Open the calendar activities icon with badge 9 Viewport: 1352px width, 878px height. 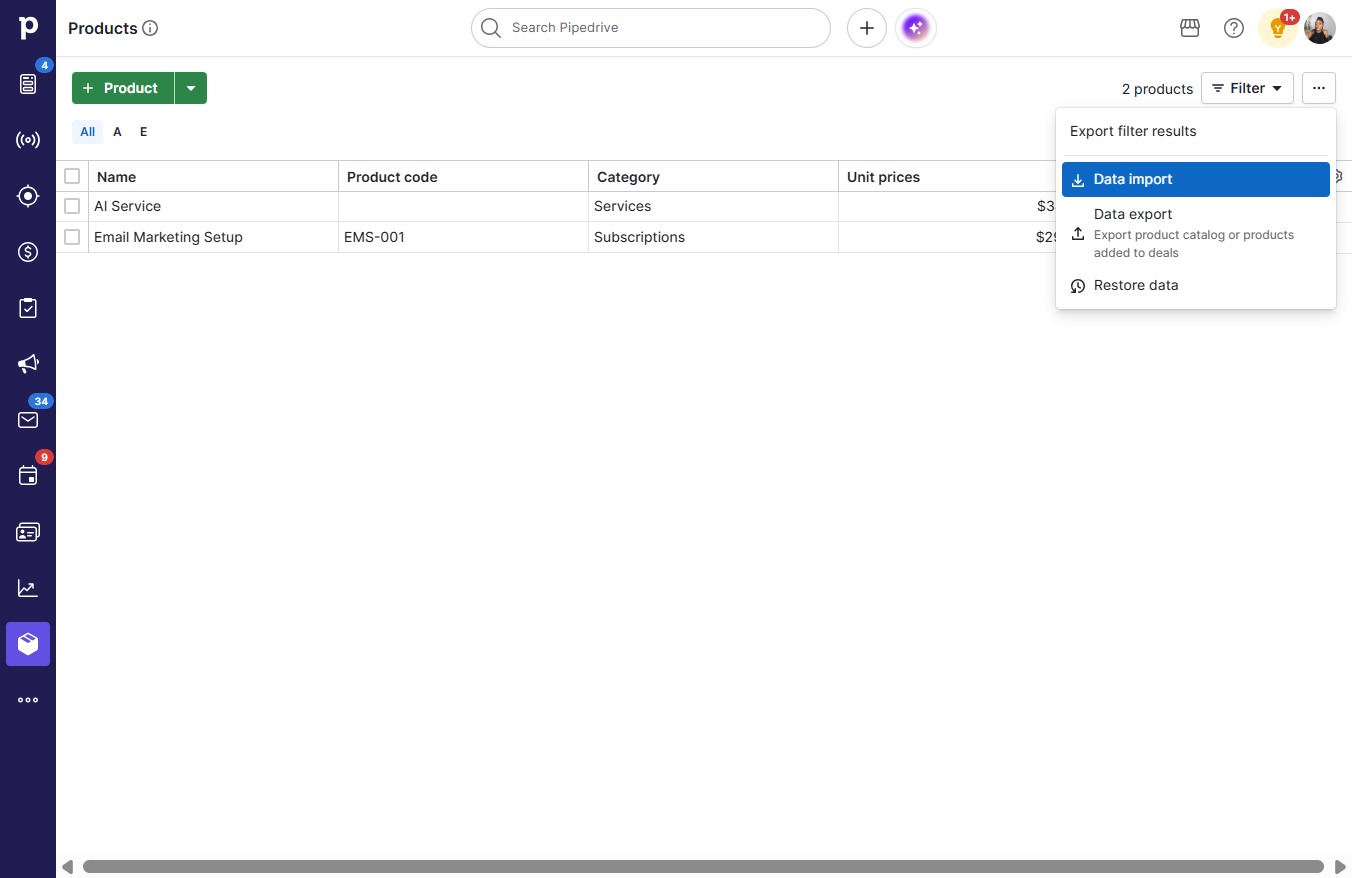tap(28, 476)
